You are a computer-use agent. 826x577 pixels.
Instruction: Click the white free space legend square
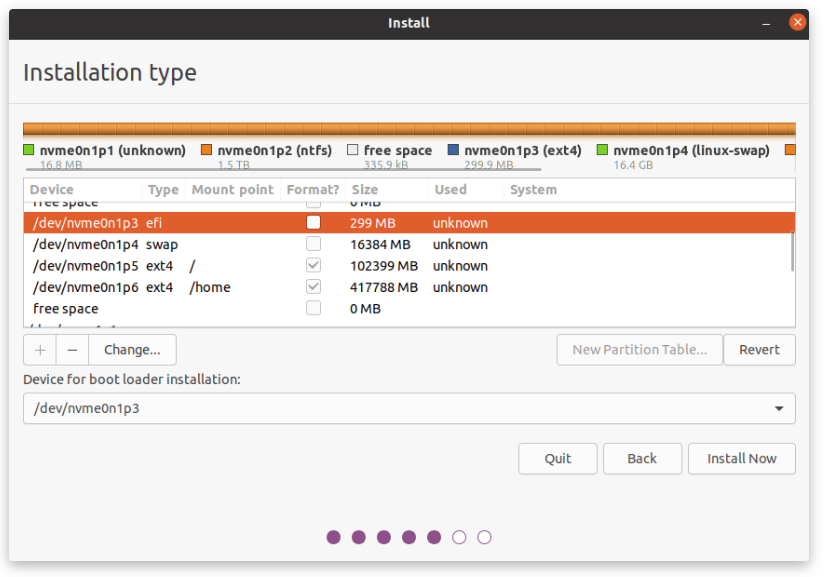point(353,150)
